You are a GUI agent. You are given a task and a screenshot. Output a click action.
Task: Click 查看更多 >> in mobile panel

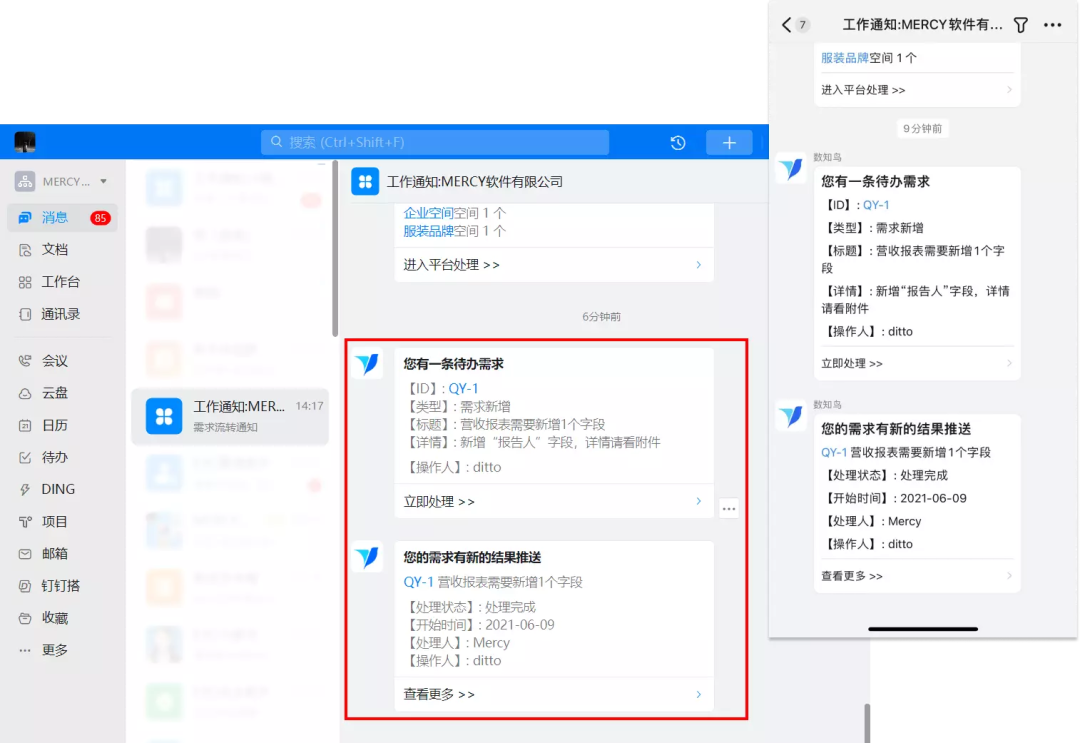tap(852, 576)
